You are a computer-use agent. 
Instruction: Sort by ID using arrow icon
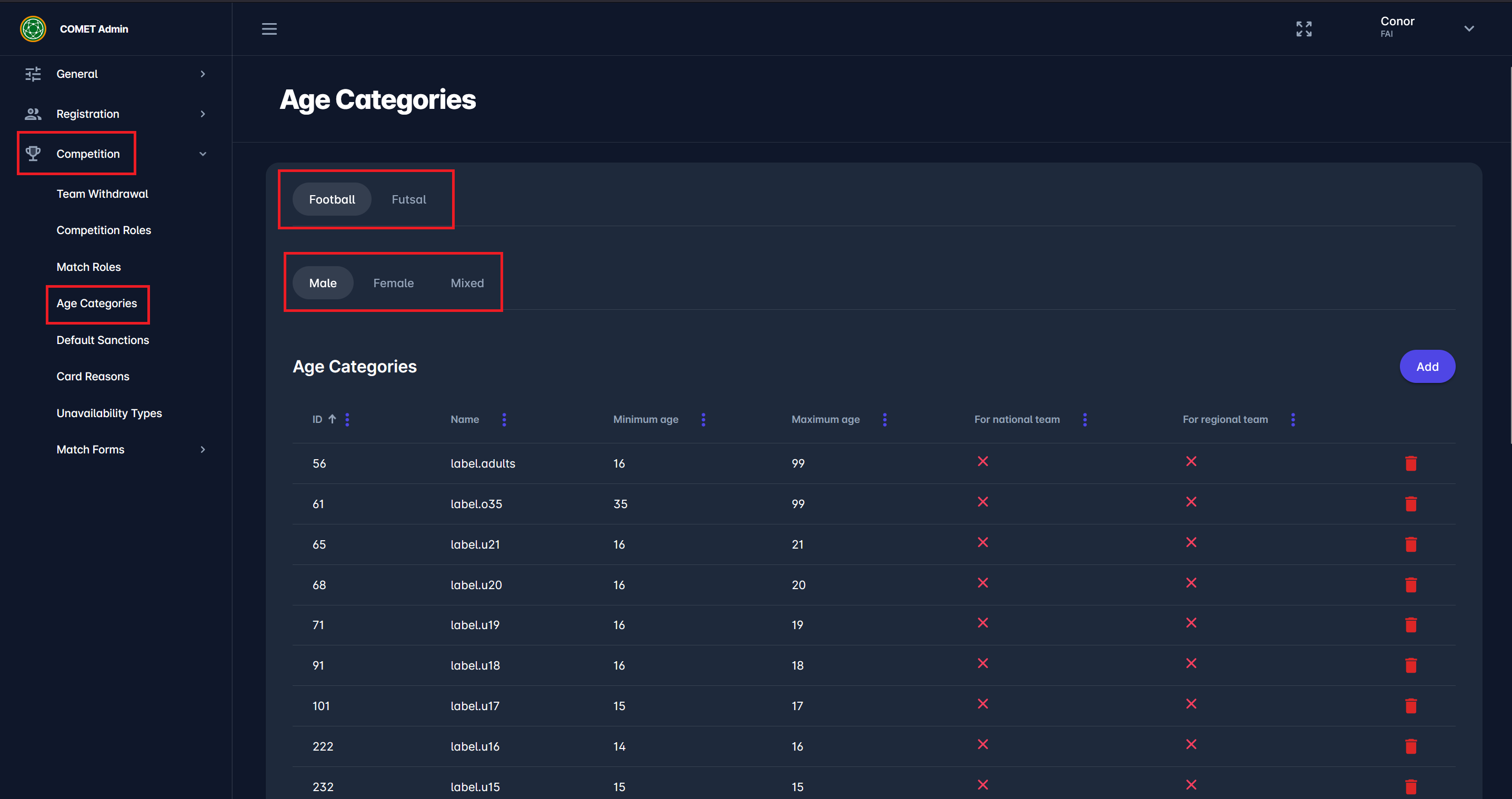tap(332, 419)
